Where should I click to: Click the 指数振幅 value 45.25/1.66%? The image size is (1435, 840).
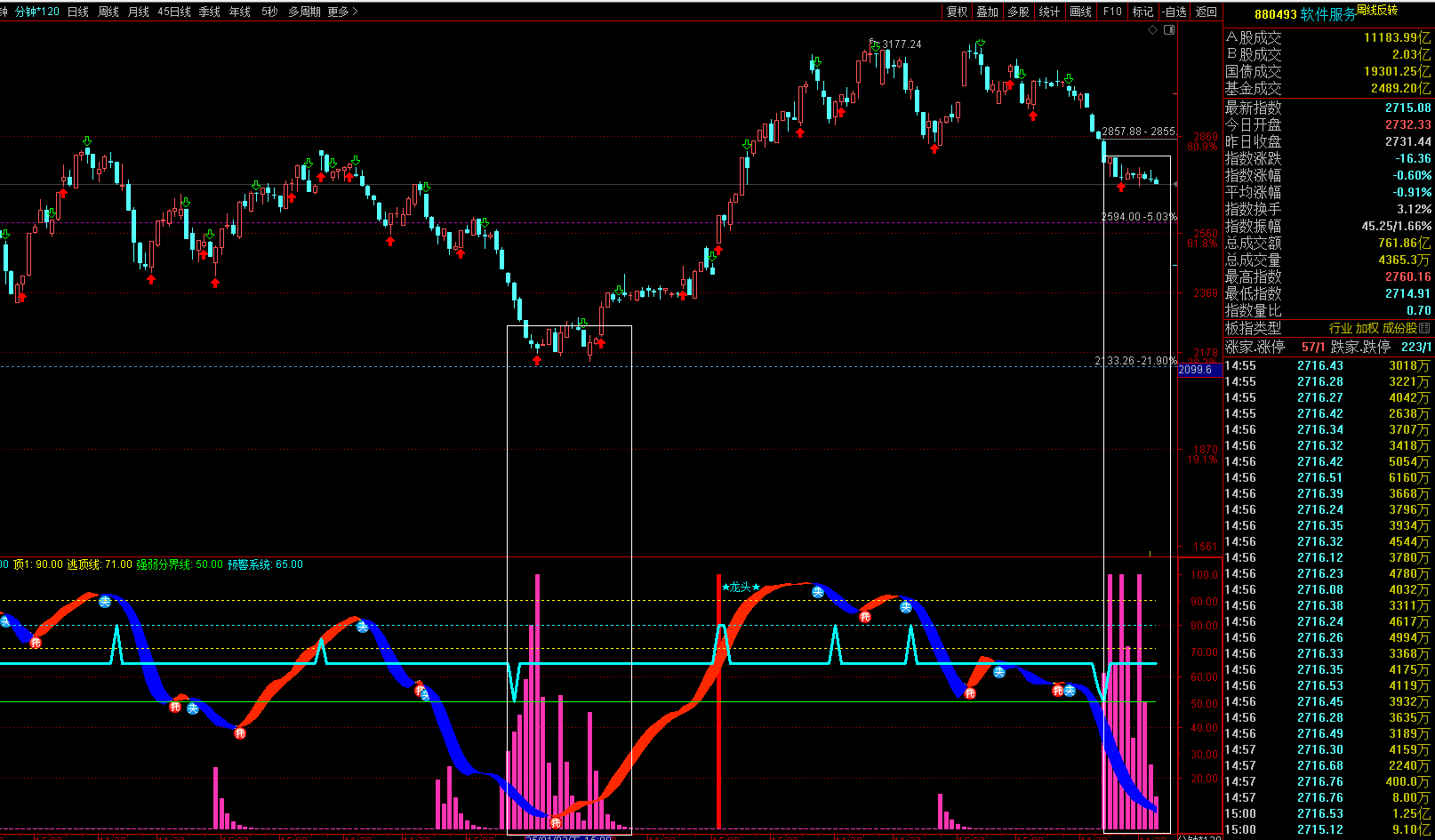coord(1397,226)
